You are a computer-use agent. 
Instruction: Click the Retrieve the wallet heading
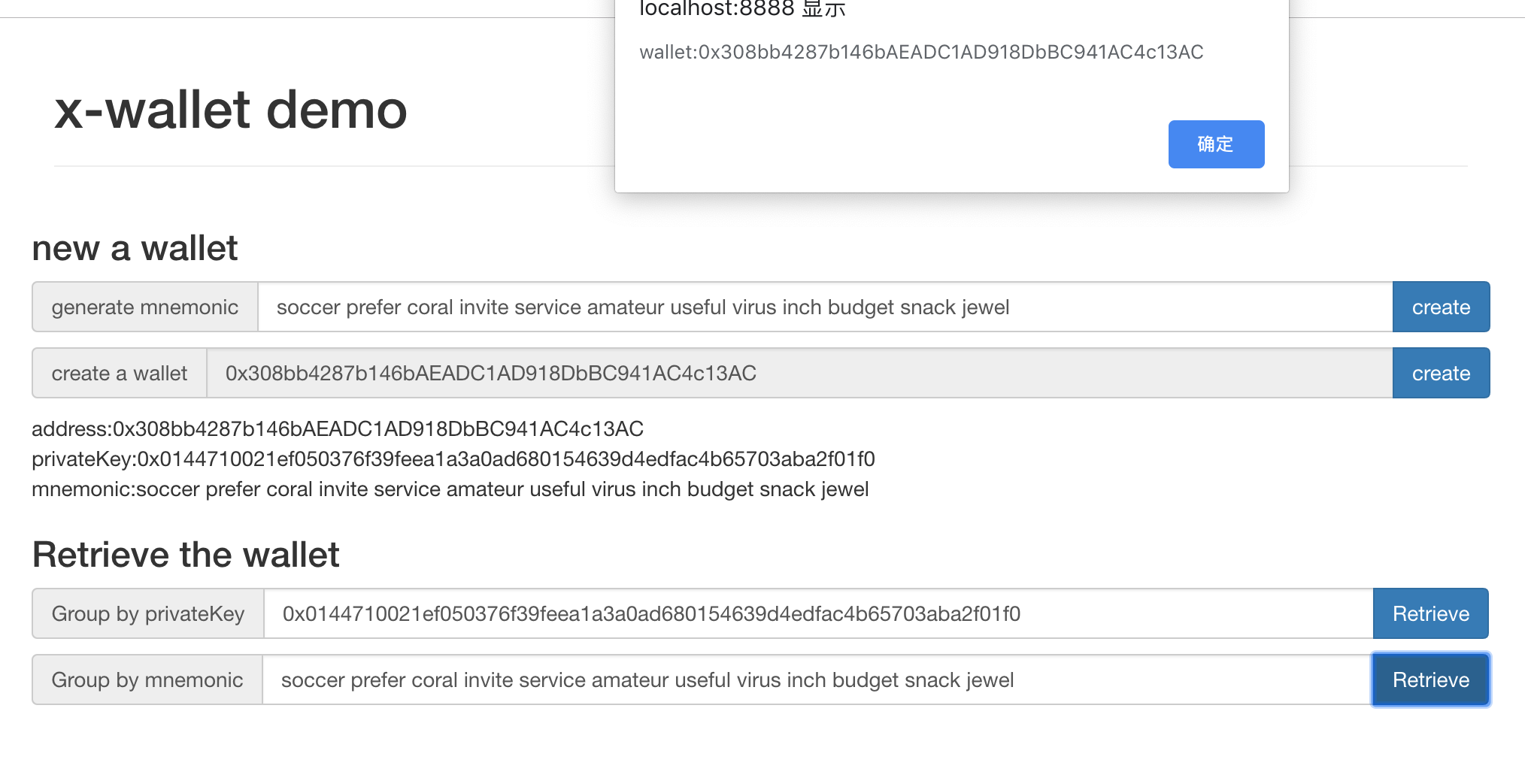point(186,555)
